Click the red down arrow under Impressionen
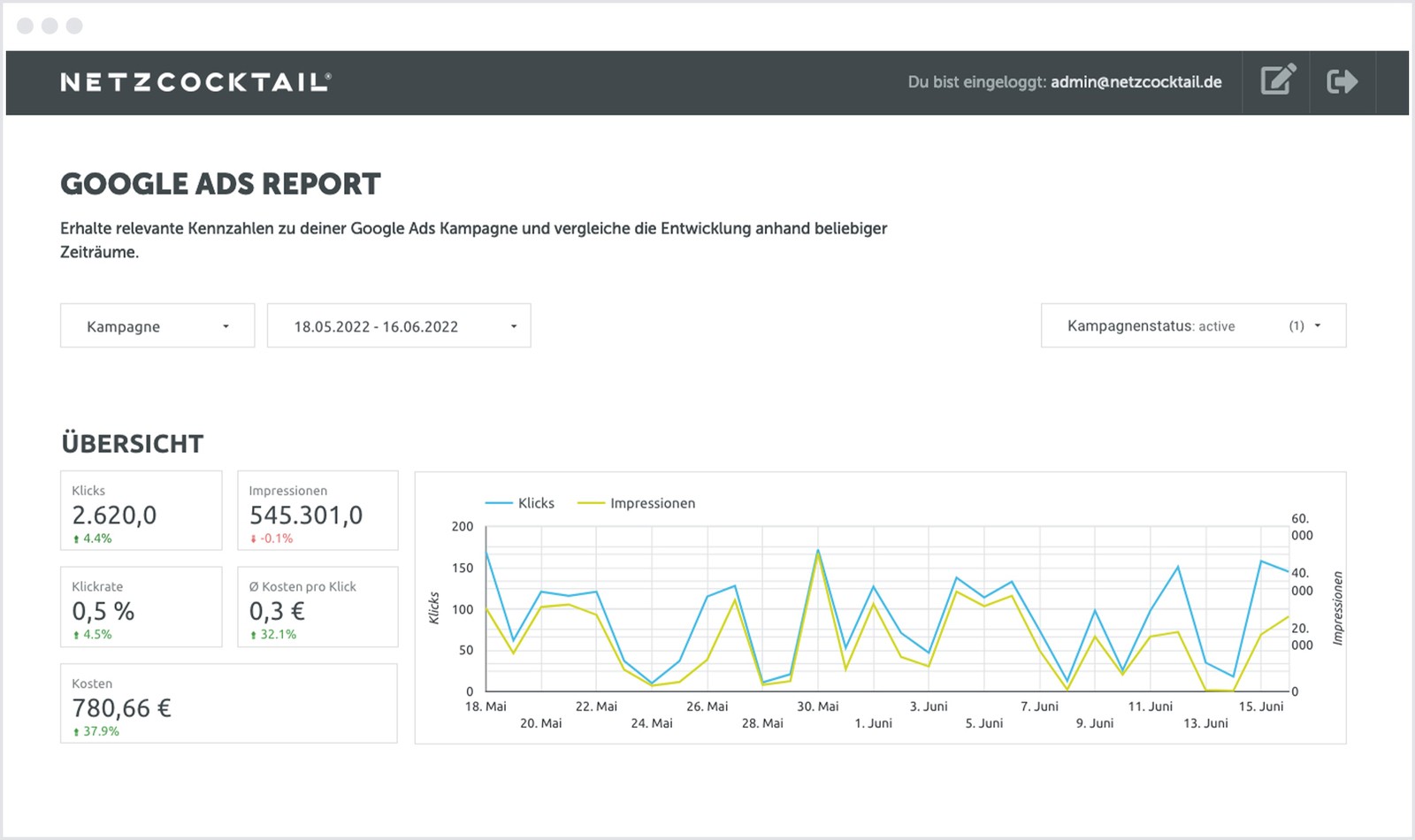This screenshot has height=840, width=1415. (x=254, y=539)
